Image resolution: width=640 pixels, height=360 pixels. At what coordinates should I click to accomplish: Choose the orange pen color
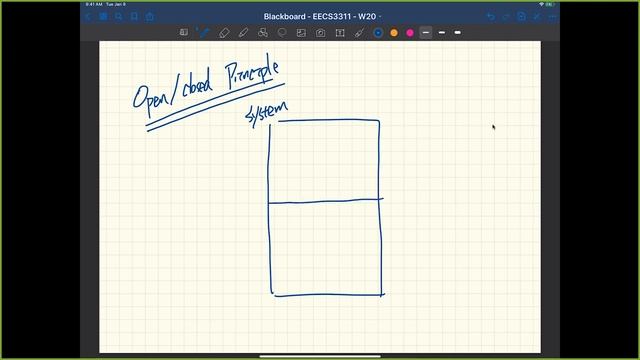coord(394,33)
